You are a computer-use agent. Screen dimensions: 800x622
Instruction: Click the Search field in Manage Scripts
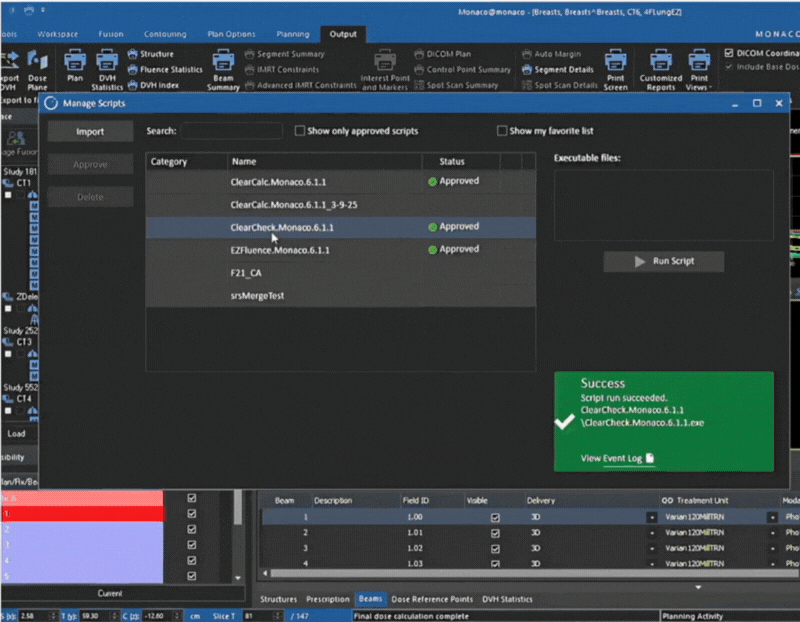[x=232, y=131]
